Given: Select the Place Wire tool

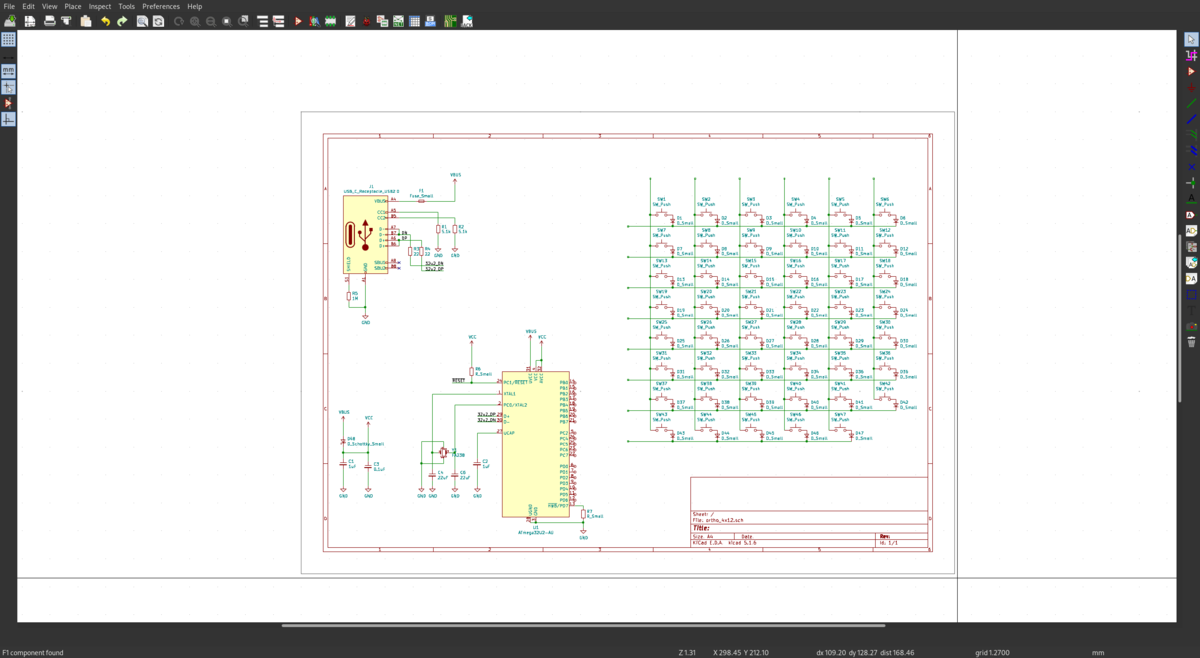Looking at the screenshot, I should click(1191, 104).
